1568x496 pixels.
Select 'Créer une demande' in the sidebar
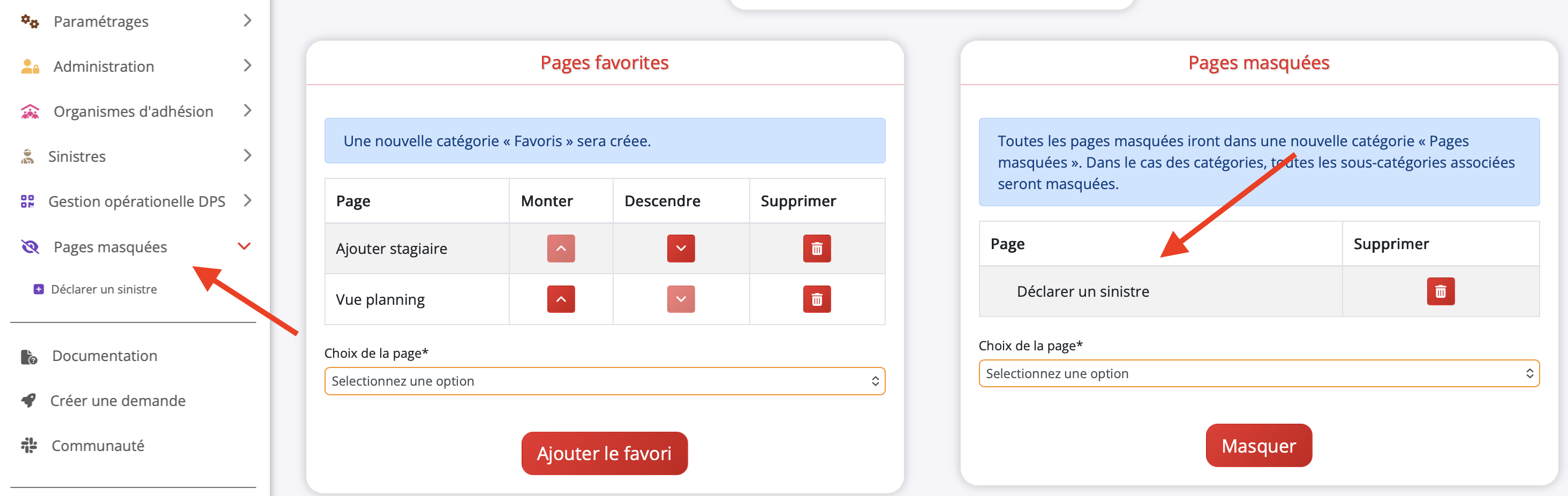coord(117,401)
